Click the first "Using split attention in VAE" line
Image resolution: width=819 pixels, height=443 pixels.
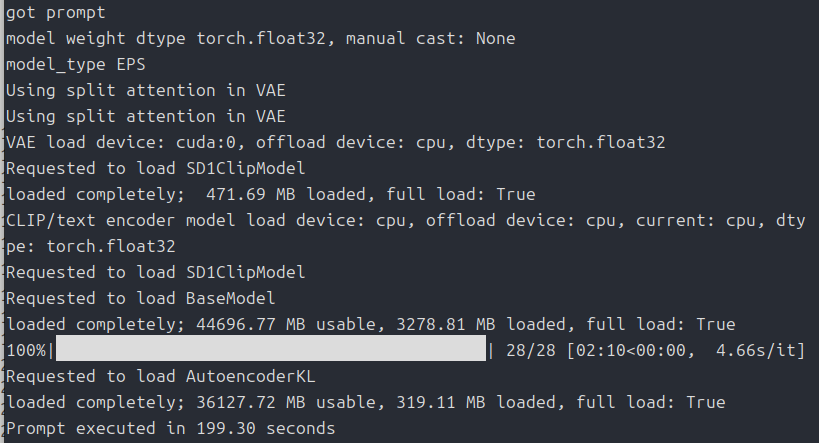tap(145, 90)
